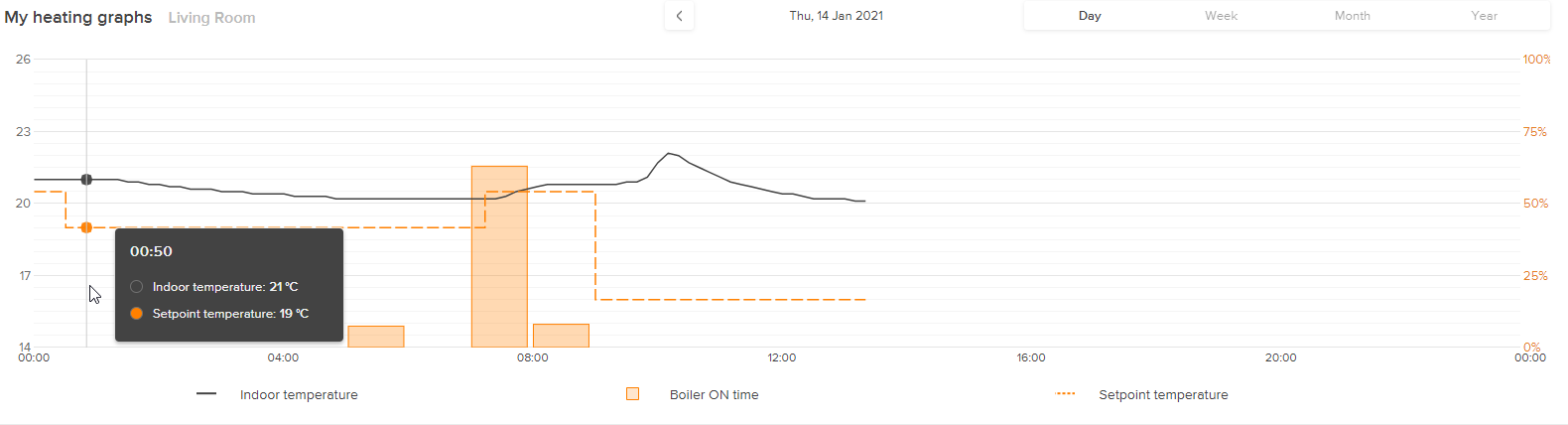The image size is (1568, 425).
Task: Click the small boiler bar after 04:00
Action: [x=376, y=337]
